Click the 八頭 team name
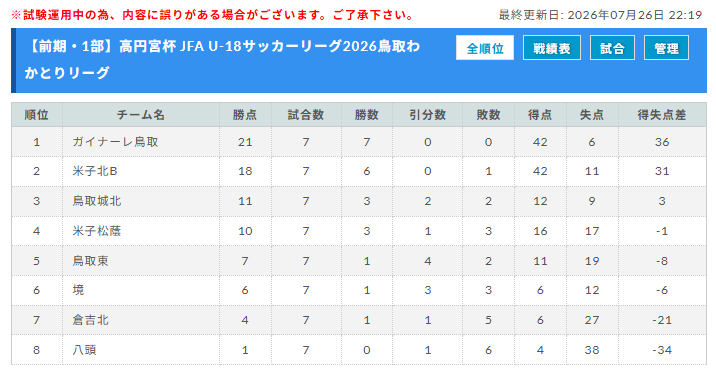This screenshot has height=372, width=716. [x=84, y=350]
